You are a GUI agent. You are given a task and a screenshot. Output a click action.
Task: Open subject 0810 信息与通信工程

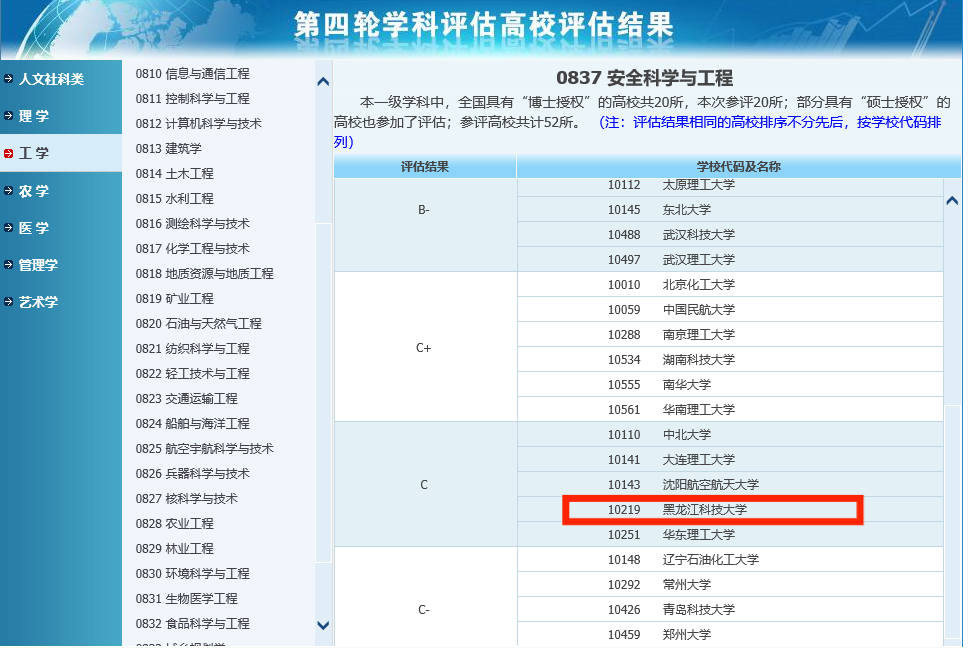pyautogui.click(x=192, y=74)
